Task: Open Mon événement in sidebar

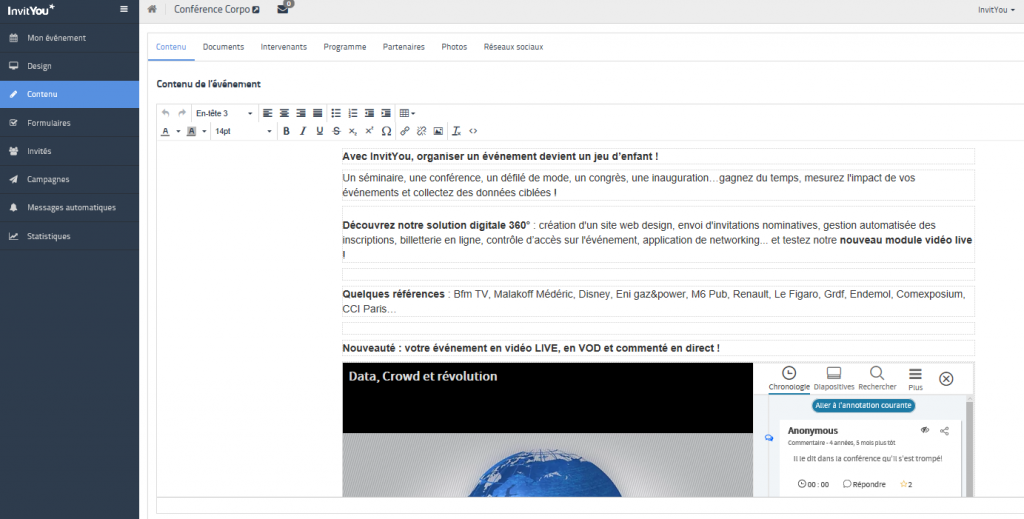Action: click(69, 38)
